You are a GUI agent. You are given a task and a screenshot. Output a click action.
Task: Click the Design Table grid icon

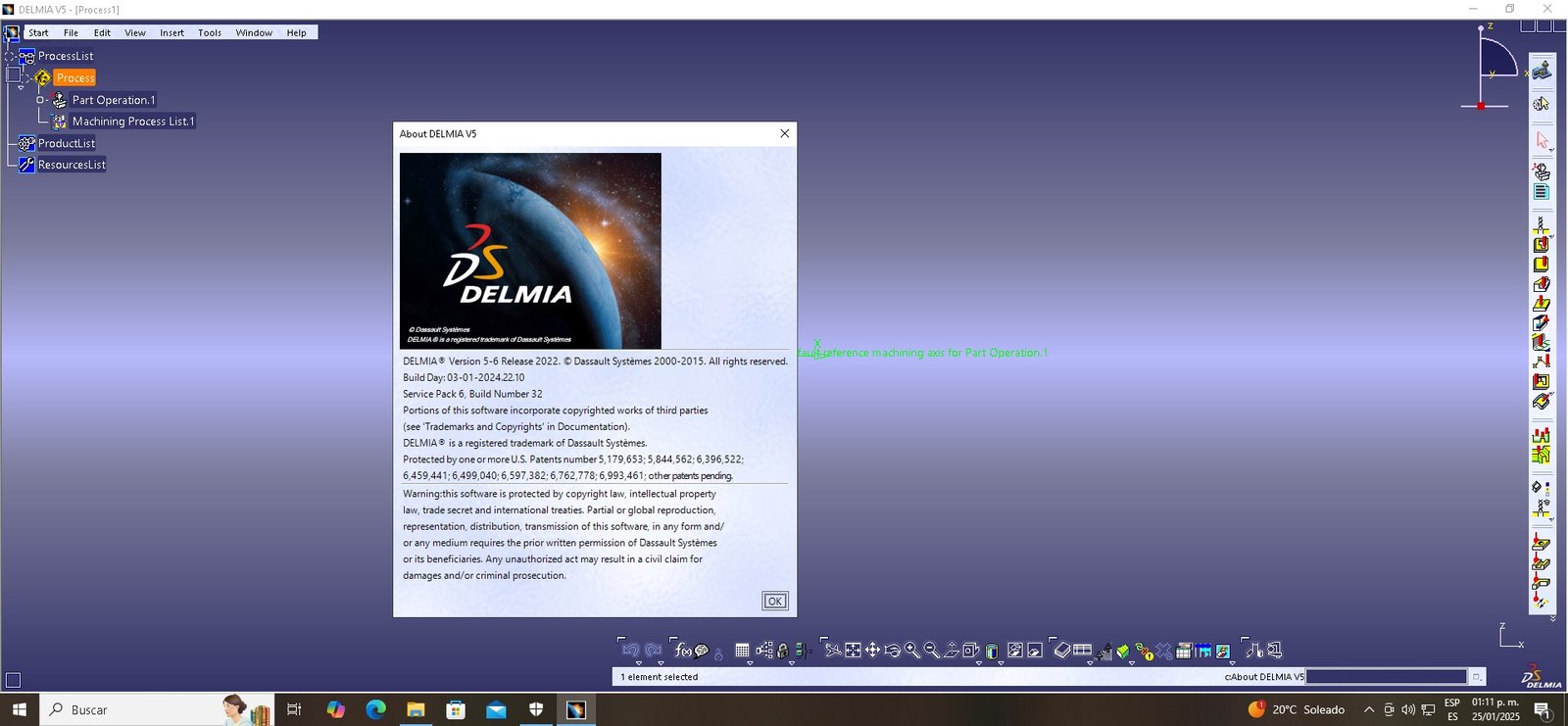742,650
